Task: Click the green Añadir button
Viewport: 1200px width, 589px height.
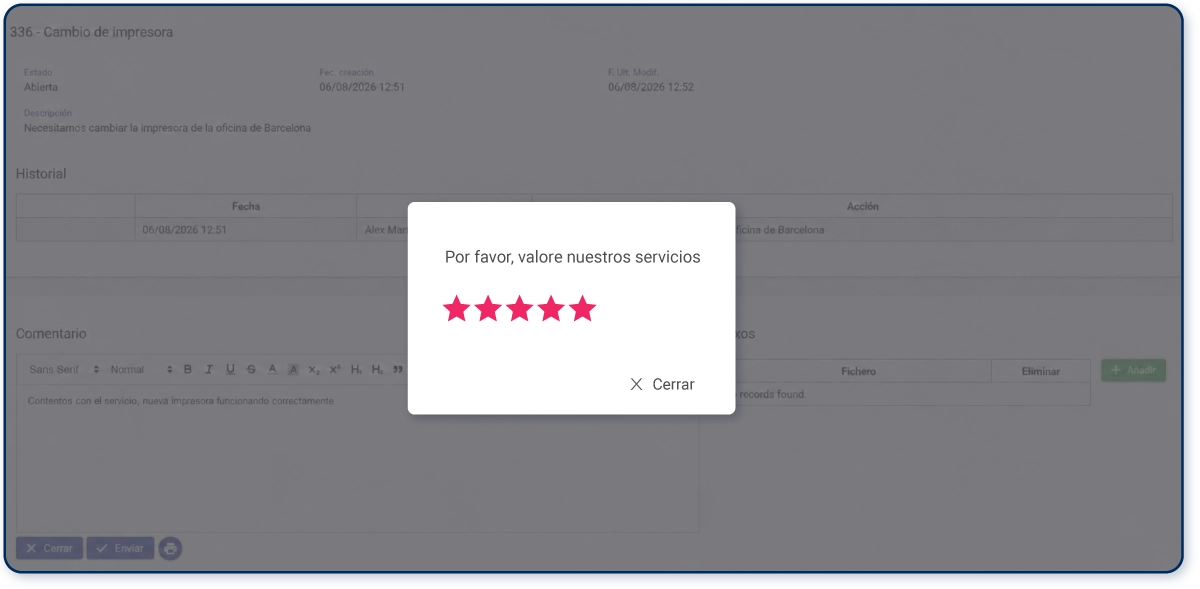Action: 1133,370
